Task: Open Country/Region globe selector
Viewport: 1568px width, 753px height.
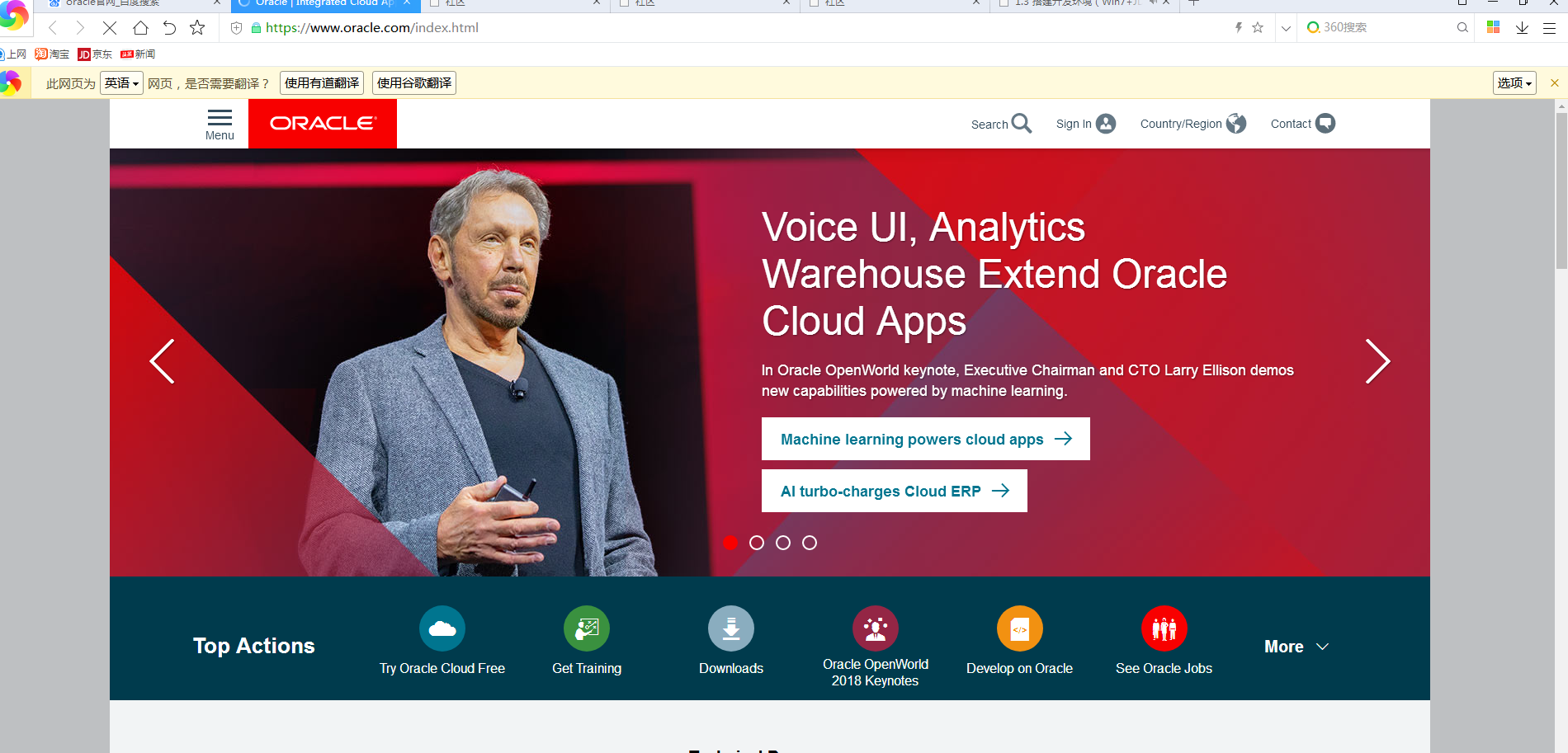Action: (1236, 124)
